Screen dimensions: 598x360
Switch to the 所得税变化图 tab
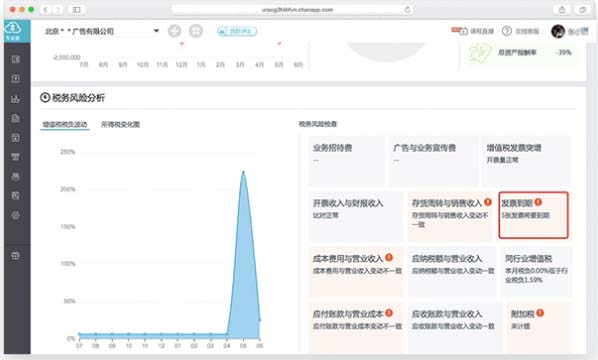click(x=121, y=124)
